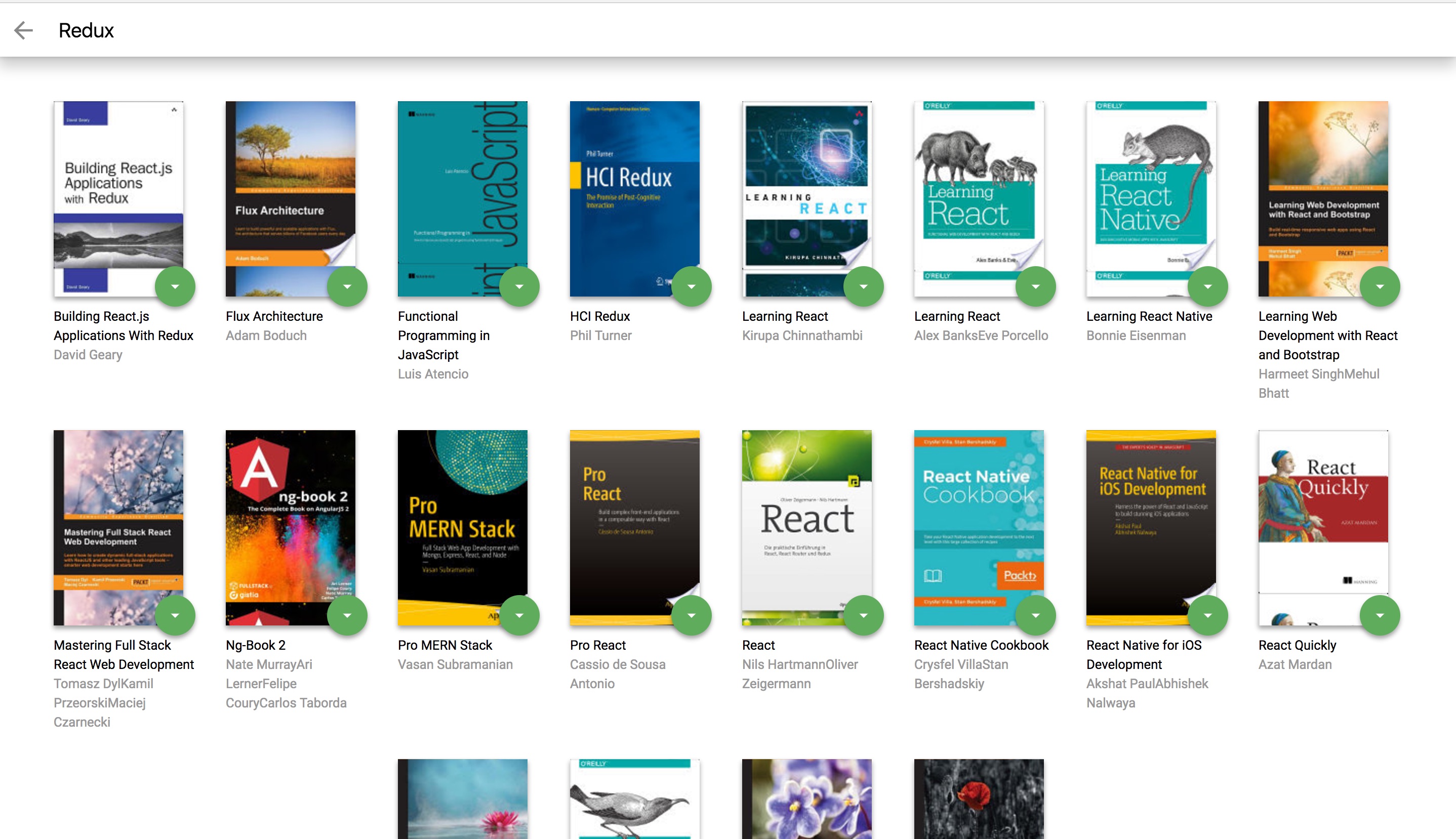Screen dimensions: 1456x839
Task: Open Building React.js Applications with Redux cover
Action: coord(118,199)
